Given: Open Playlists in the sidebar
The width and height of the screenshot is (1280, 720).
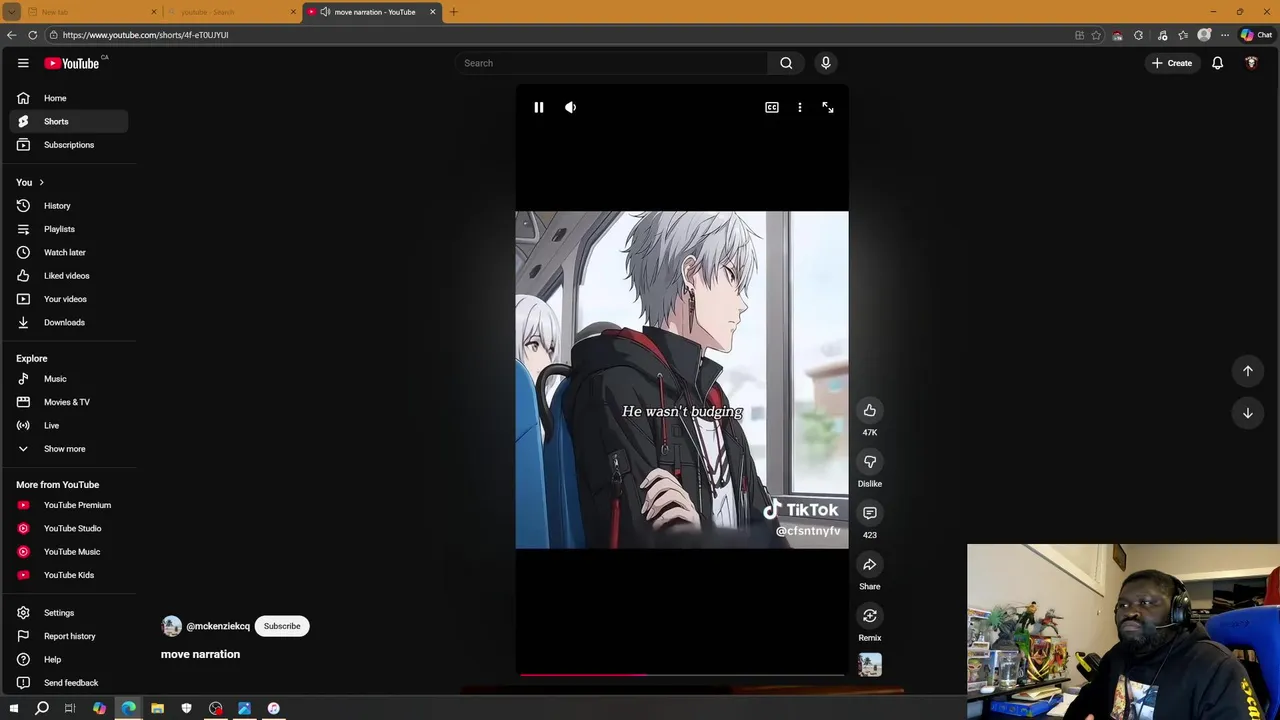Looking at the screenshot, I should tap(69, 229).
